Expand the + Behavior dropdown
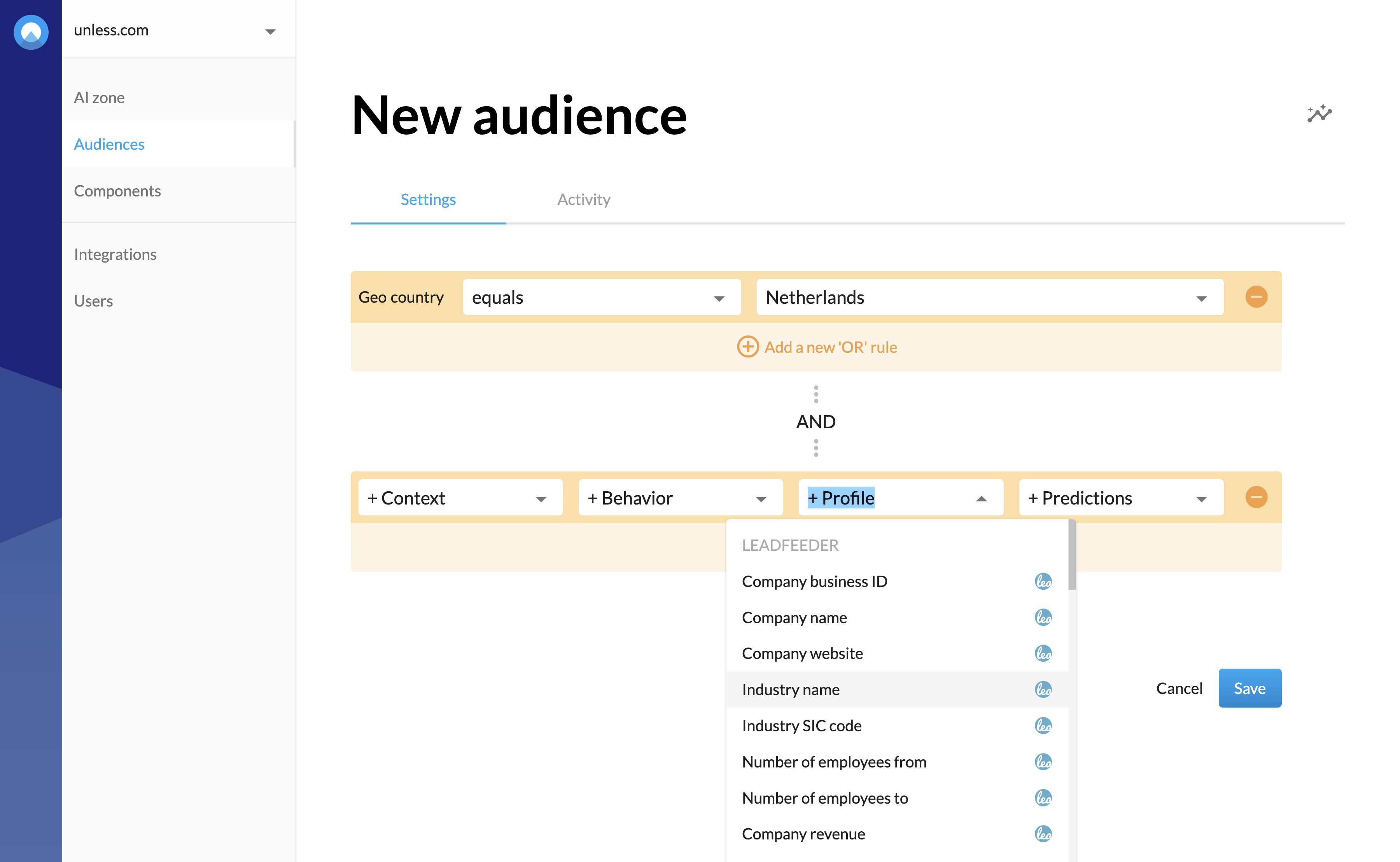Viewport: 1400px width, 862px height. point(680,498)
